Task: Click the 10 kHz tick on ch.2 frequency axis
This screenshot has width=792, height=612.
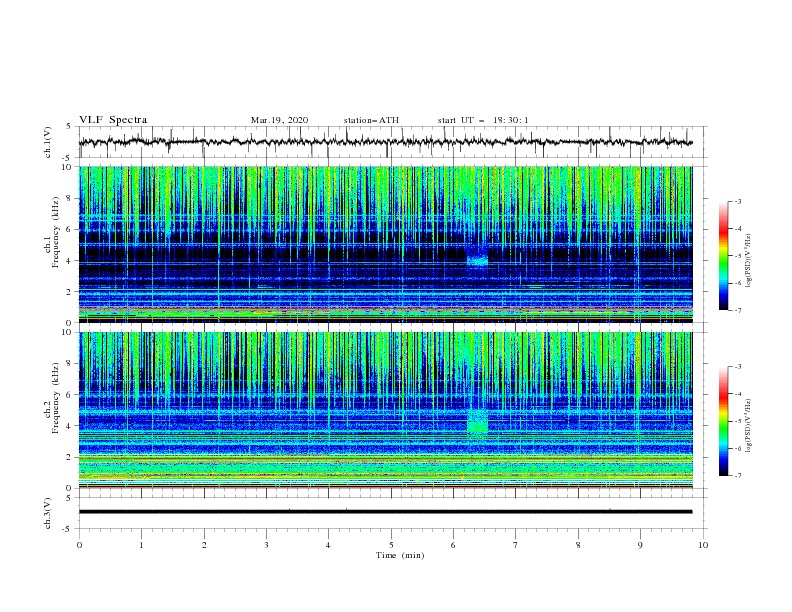Action: pos(69,332)
